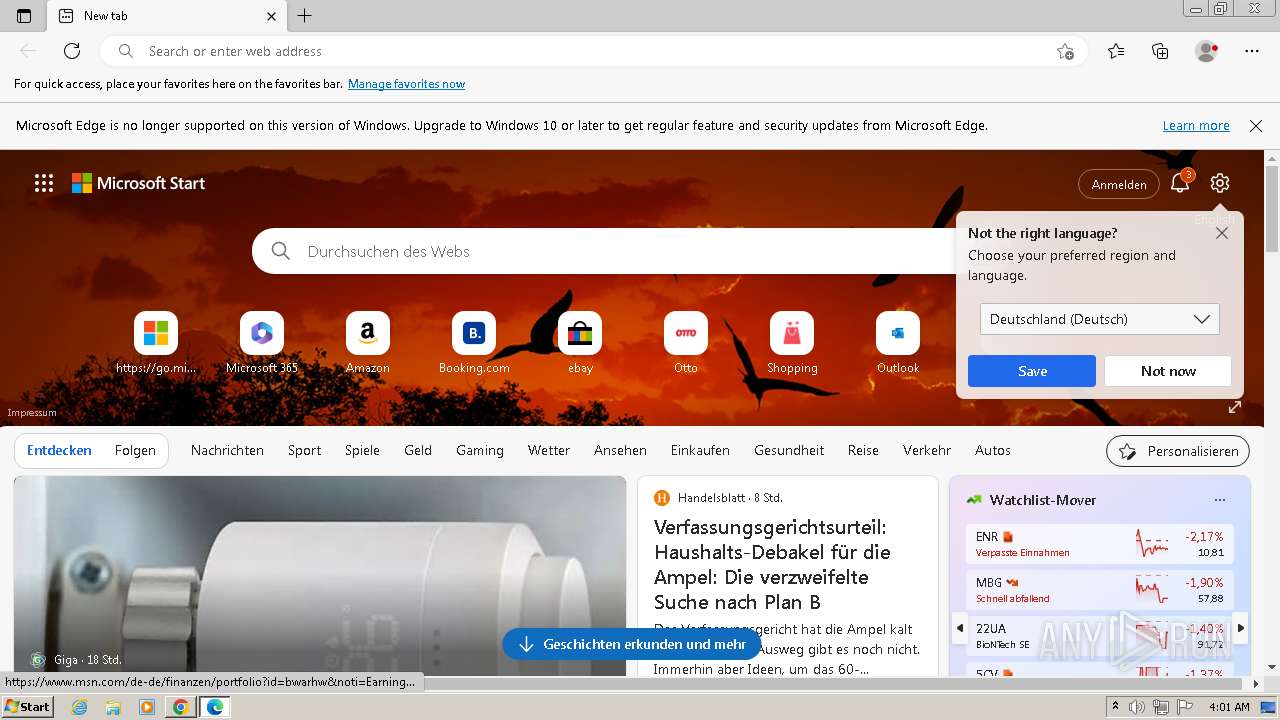This screenshot has height=720, width=1280.
Task: Open the language region dropdown
Action: [x=1099, y=319]
